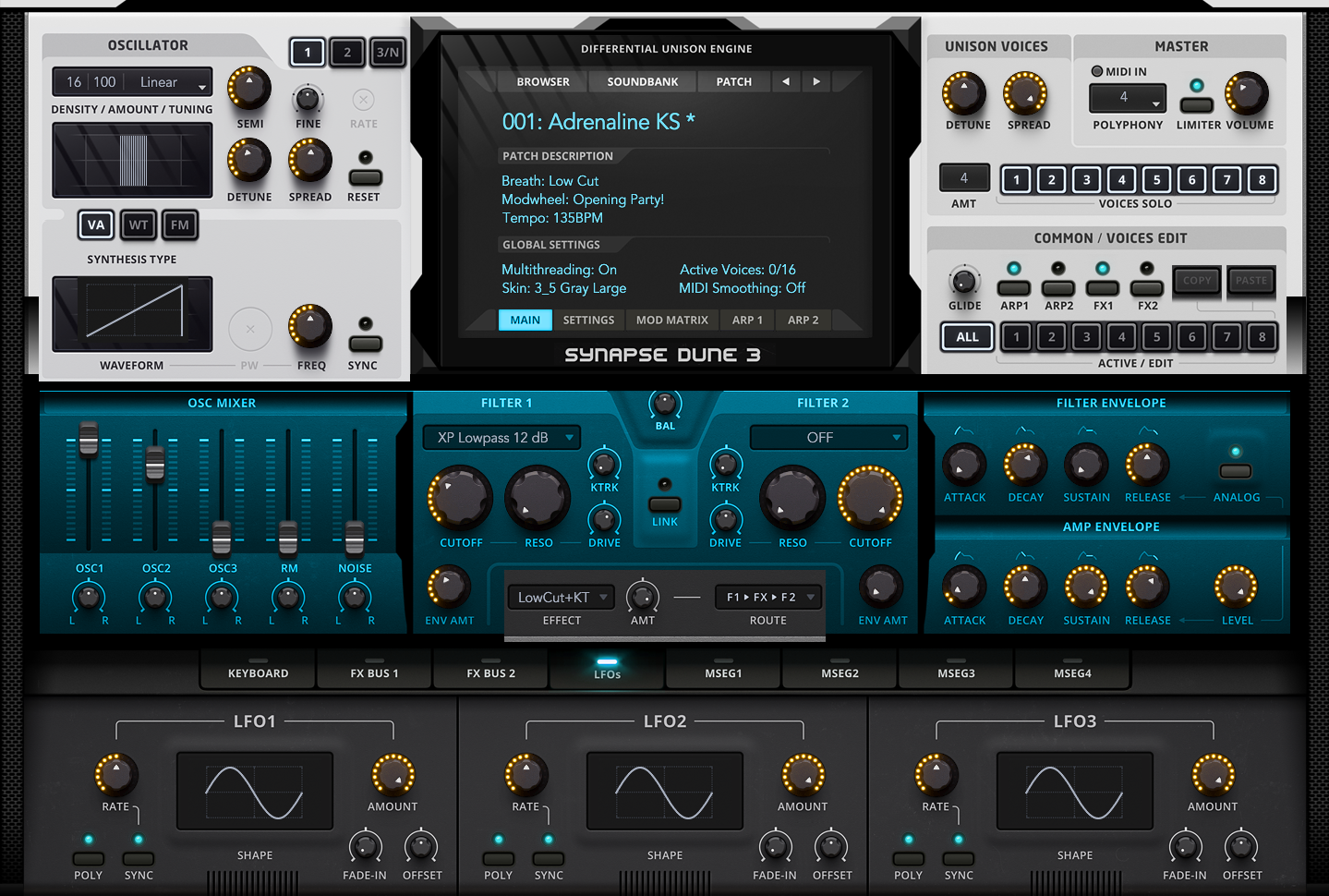Click the OSC2 mixer fader
Image resolution: width=1329 pixels, height=896 pixels.
click(155, 464)
